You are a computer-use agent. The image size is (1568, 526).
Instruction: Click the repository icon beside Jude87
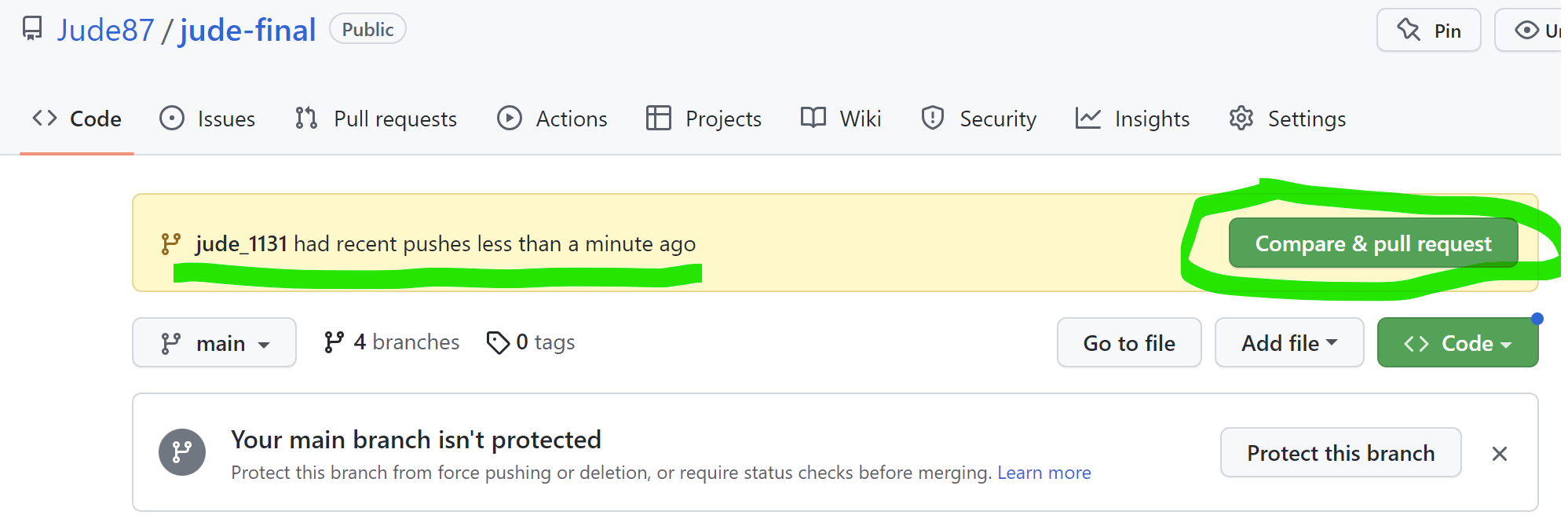[x=32, y=29]
